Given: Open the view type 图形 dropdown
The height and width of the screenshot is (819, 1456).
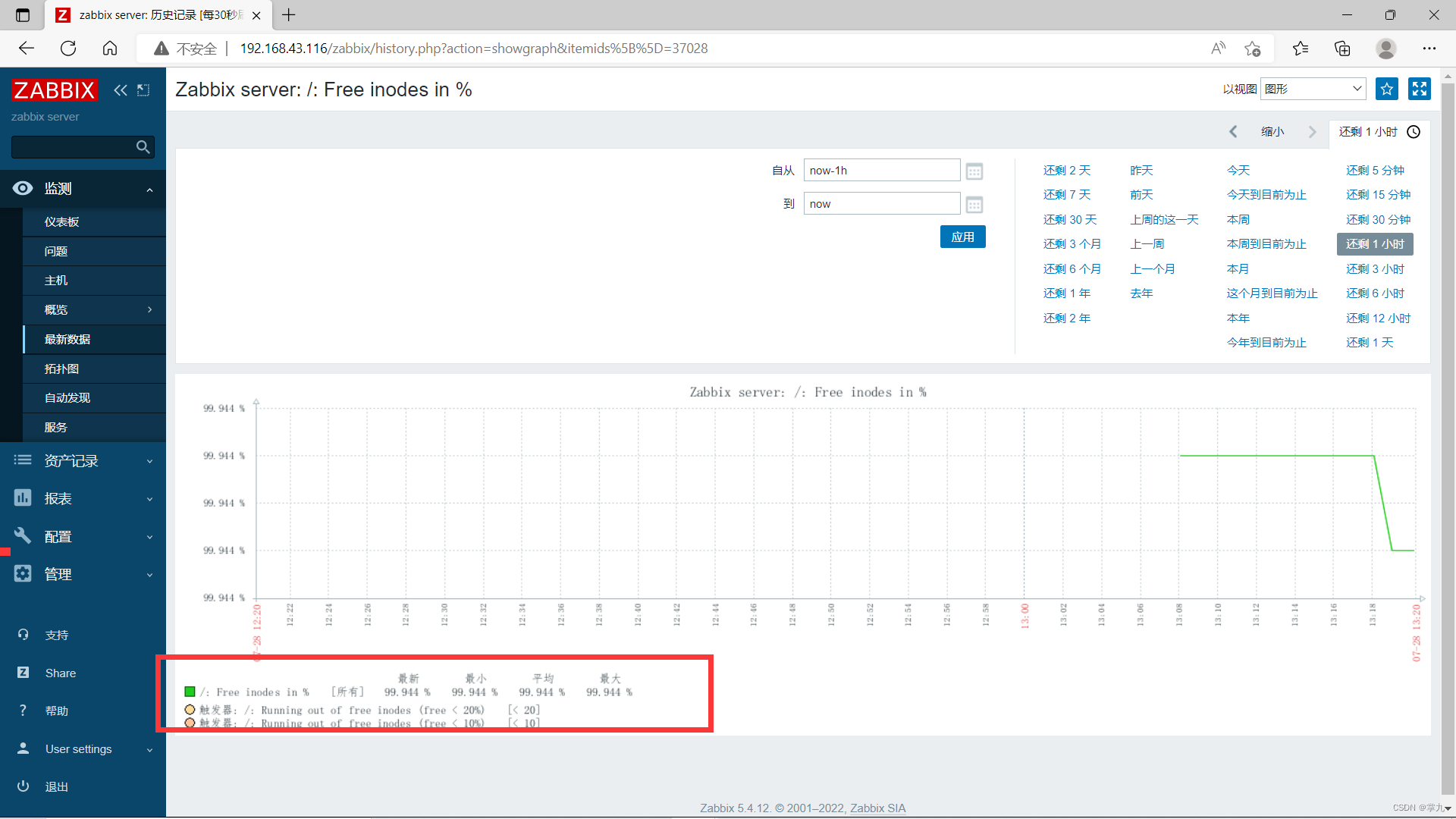Looking at the screenshot, I should [x=1313, y=89].
